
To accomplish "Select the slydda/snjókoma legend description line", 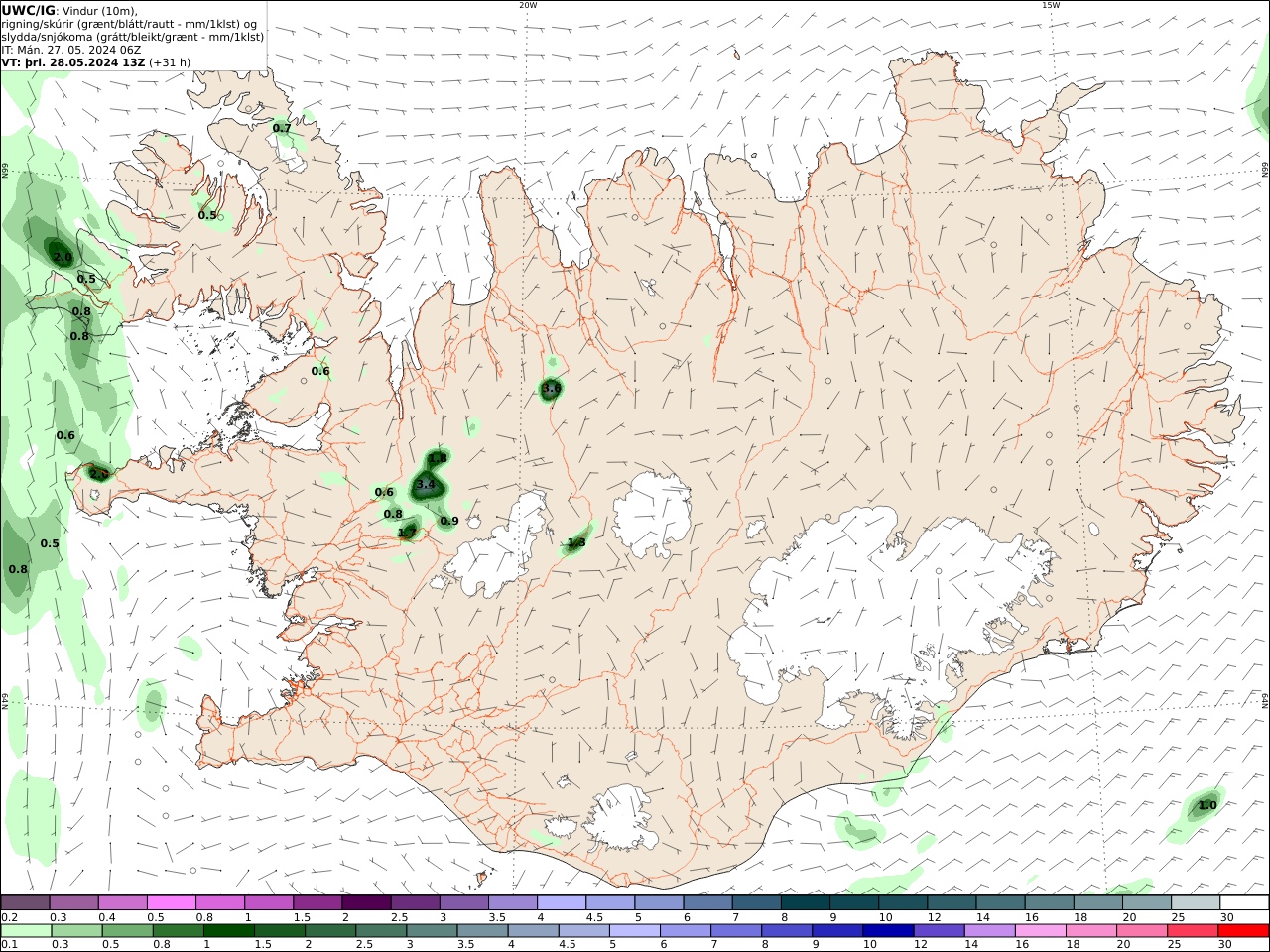I will 133,36.
